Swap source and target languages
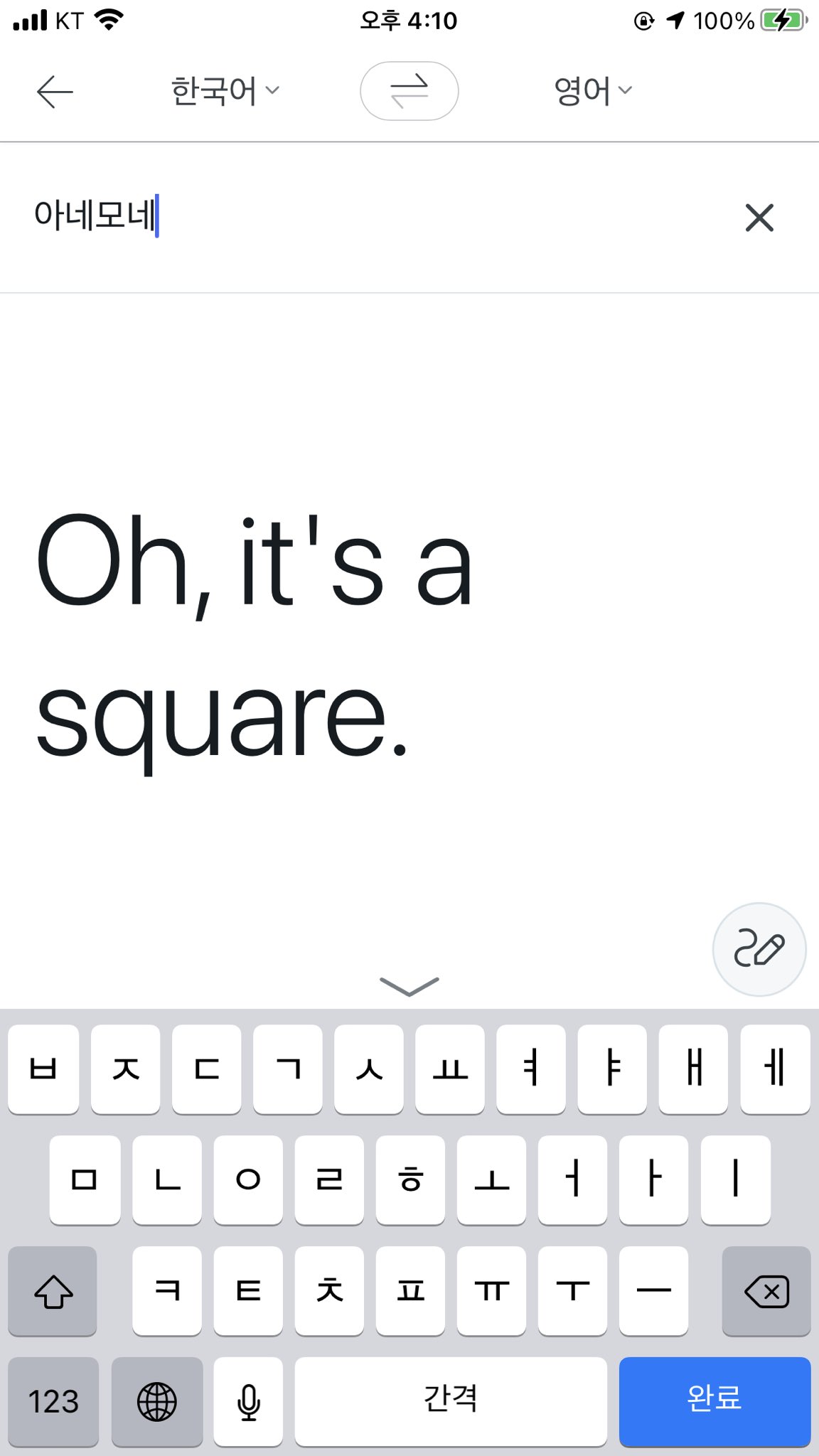The width and height of the screenshot is (819, 1456). pyautogui.click(x=409, y=91)
